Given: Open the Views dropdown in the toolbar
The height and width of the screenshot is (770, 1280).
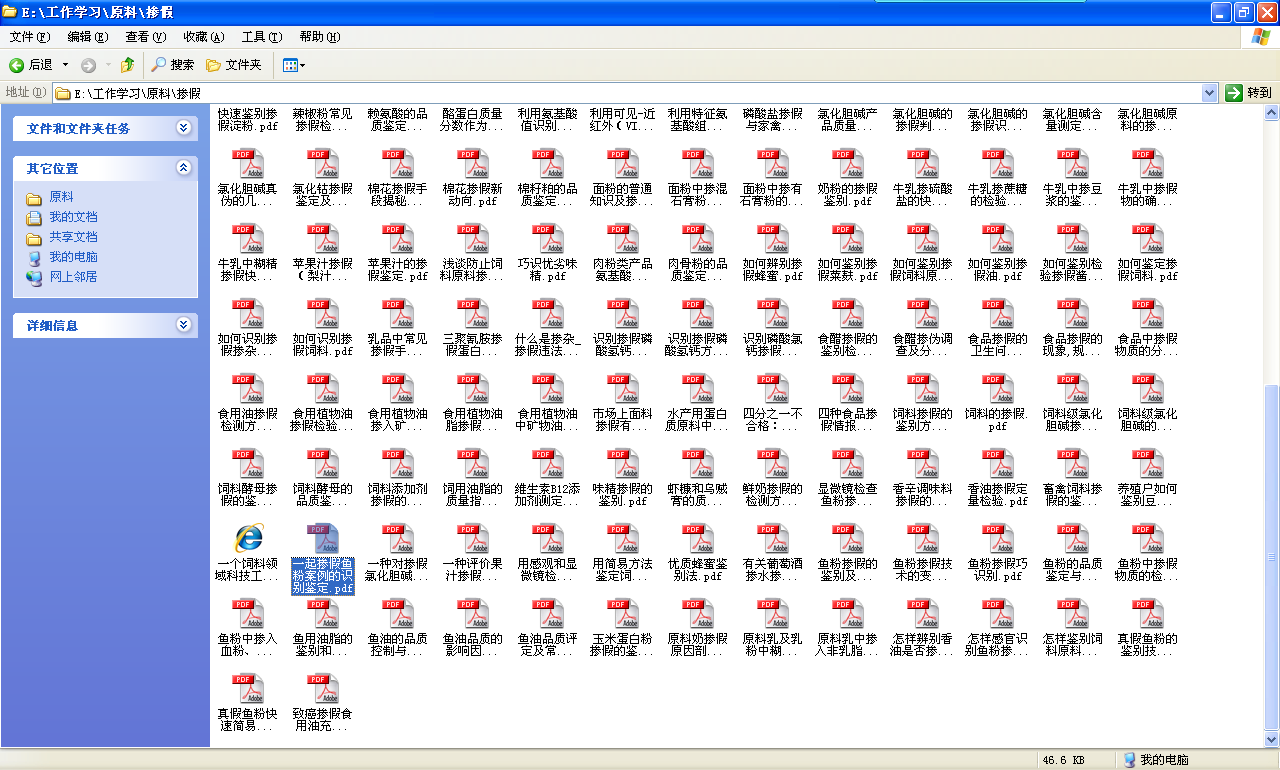Looking at the screenshot, I should coord(294,65).
